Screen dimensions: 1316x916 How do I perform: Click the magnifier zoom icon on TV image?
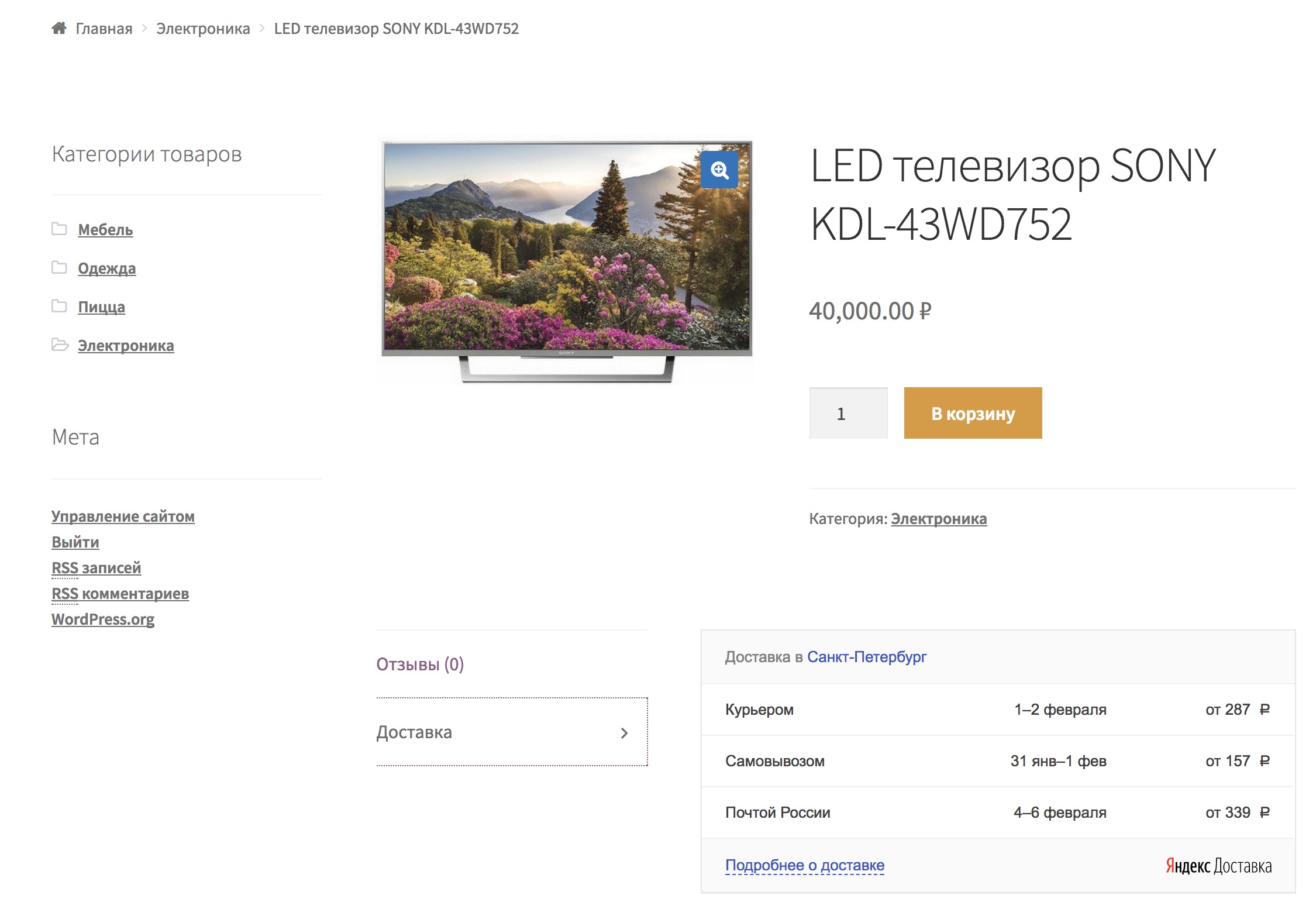[719, 170]
